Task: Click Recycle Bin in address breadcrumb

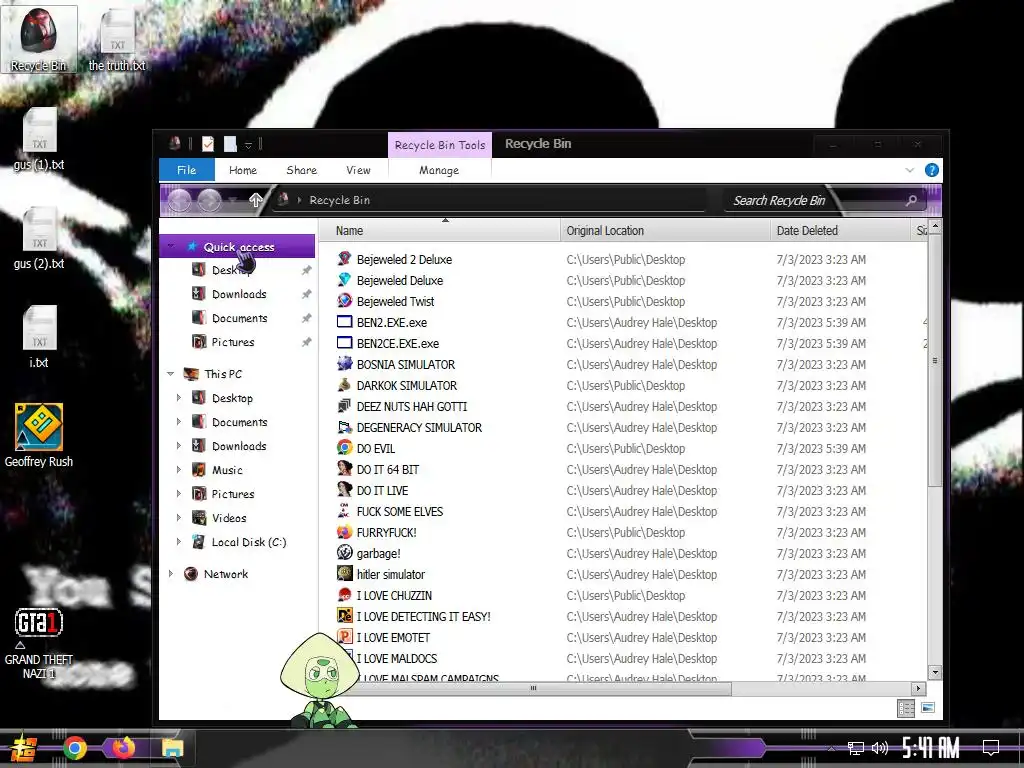Action: [x=340, y=200]
